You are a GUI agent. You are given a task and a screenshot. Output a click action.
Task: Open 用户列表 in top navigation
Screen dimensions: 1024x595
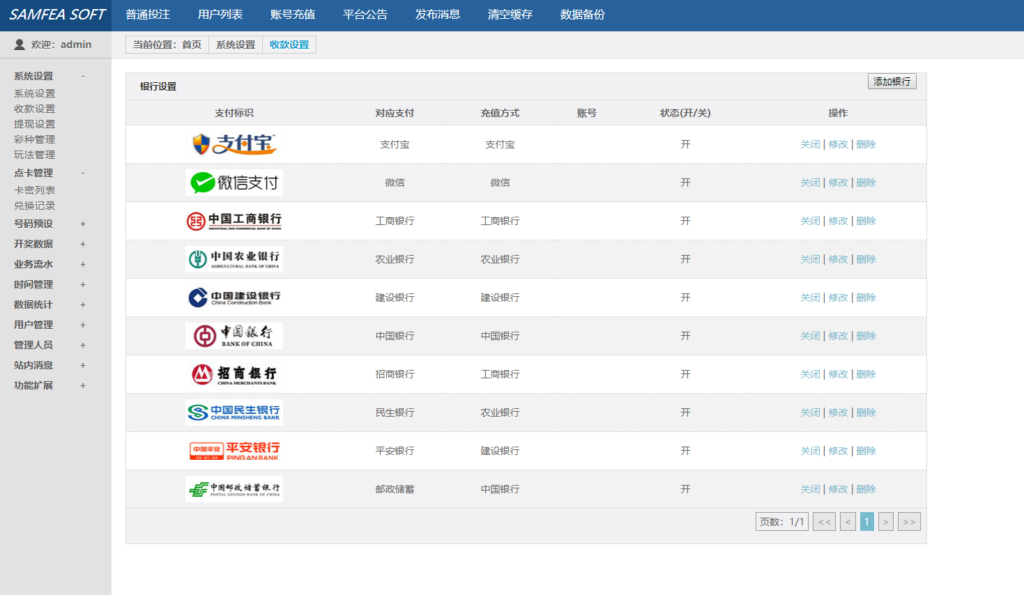point(220,14)
